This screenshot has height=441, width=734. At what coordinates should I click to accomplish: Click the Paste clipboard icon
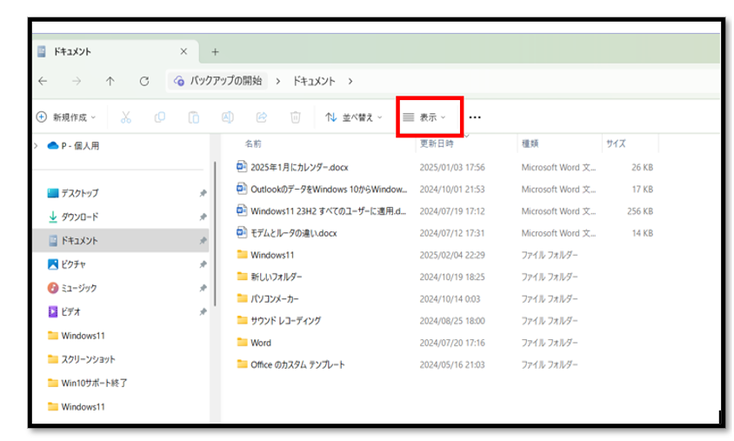pyautogui.click(x=193, y=117)
